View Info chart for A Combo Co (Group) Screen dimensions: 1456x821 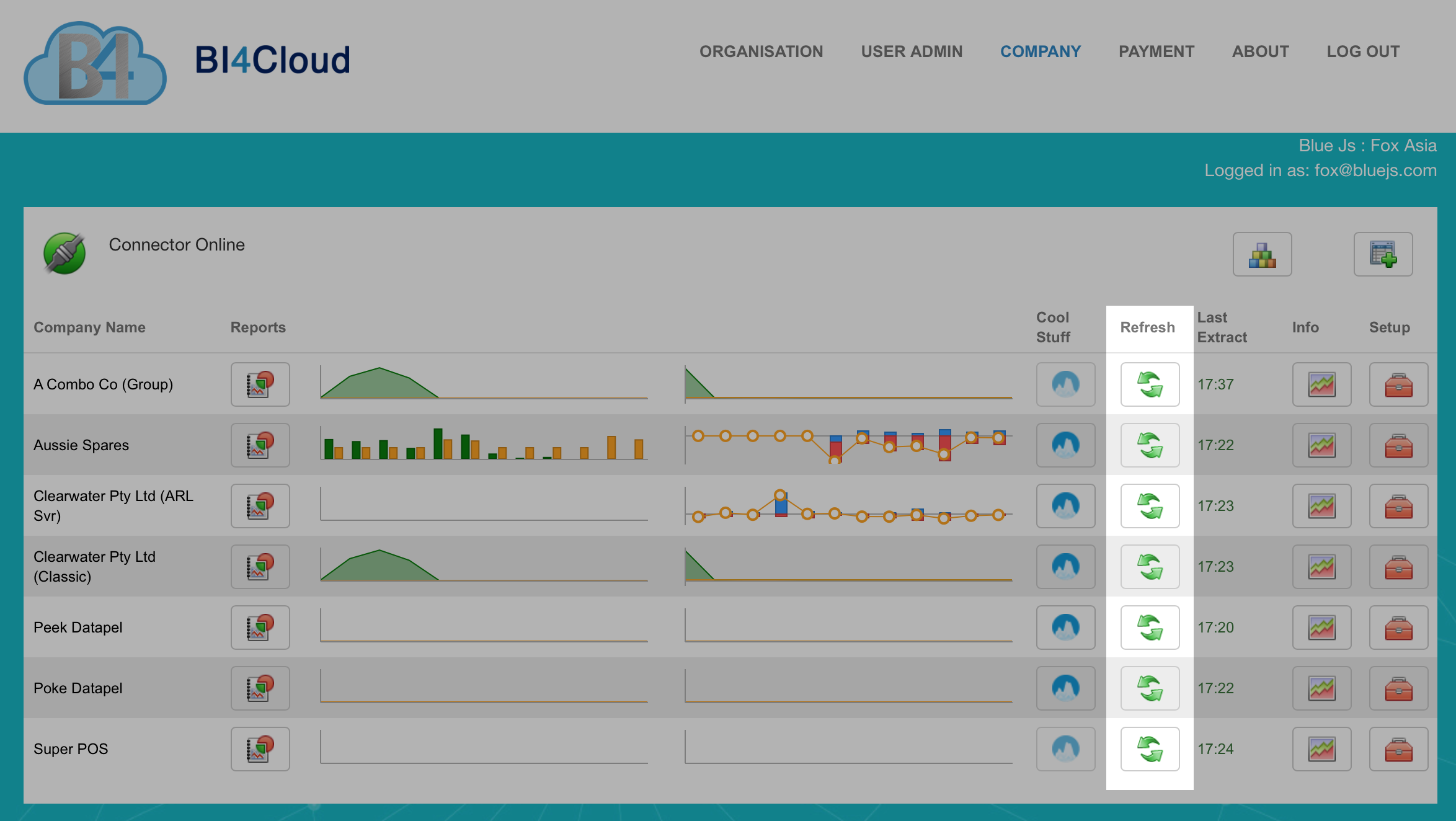coord(1322,384)
